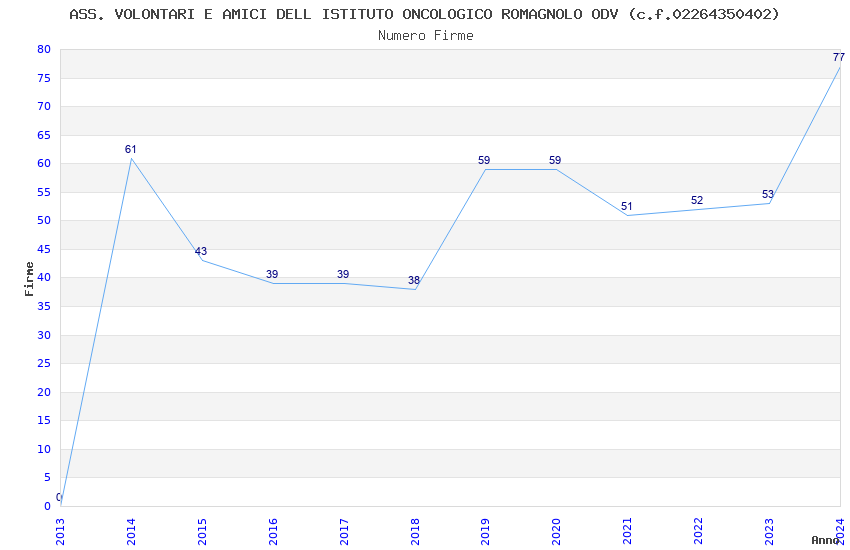
Task: Click the y-axis tick value 70
Action: [x=44, y=107]
